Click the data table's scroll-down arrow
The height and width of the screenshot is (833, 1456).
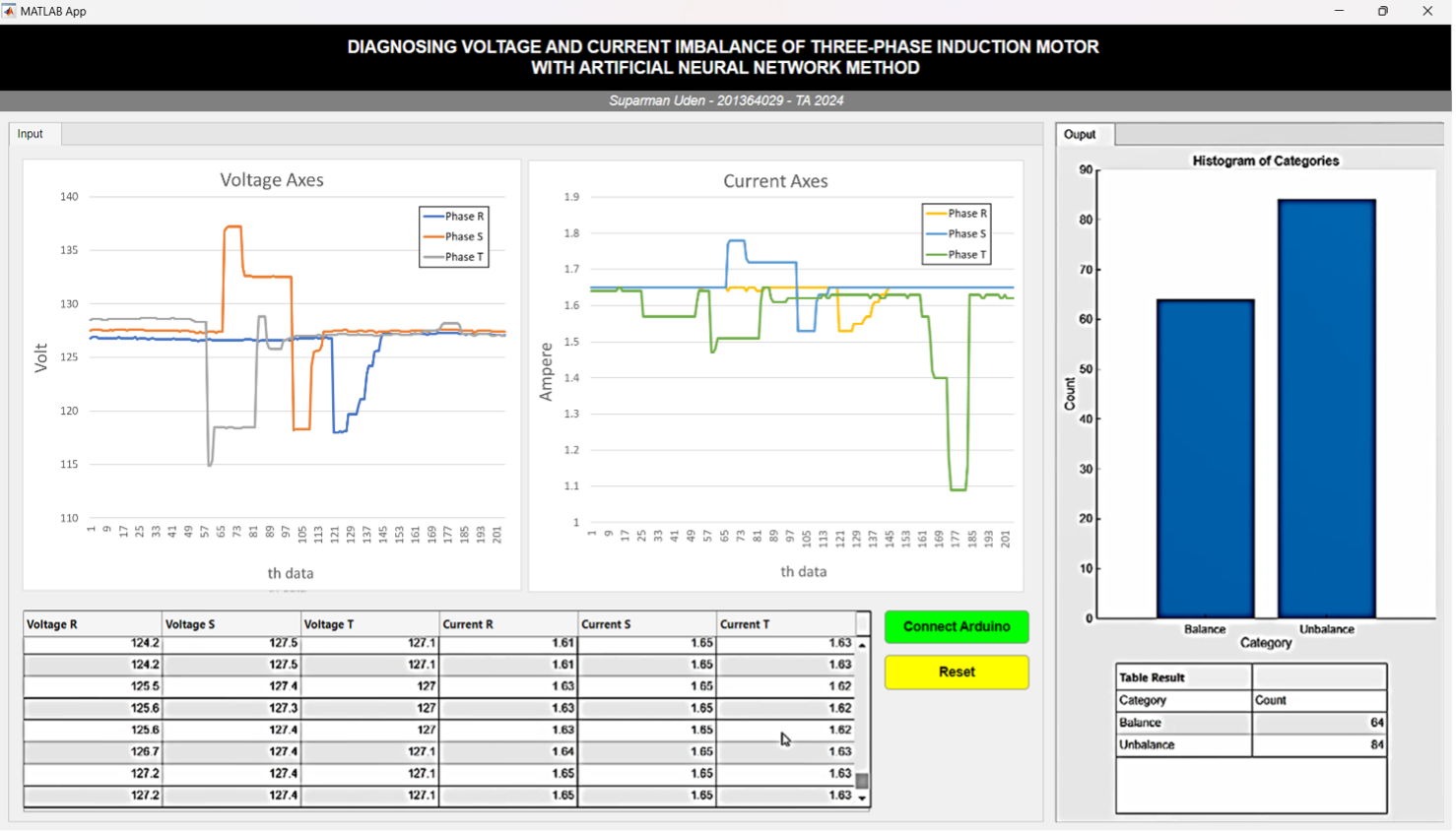864,800
